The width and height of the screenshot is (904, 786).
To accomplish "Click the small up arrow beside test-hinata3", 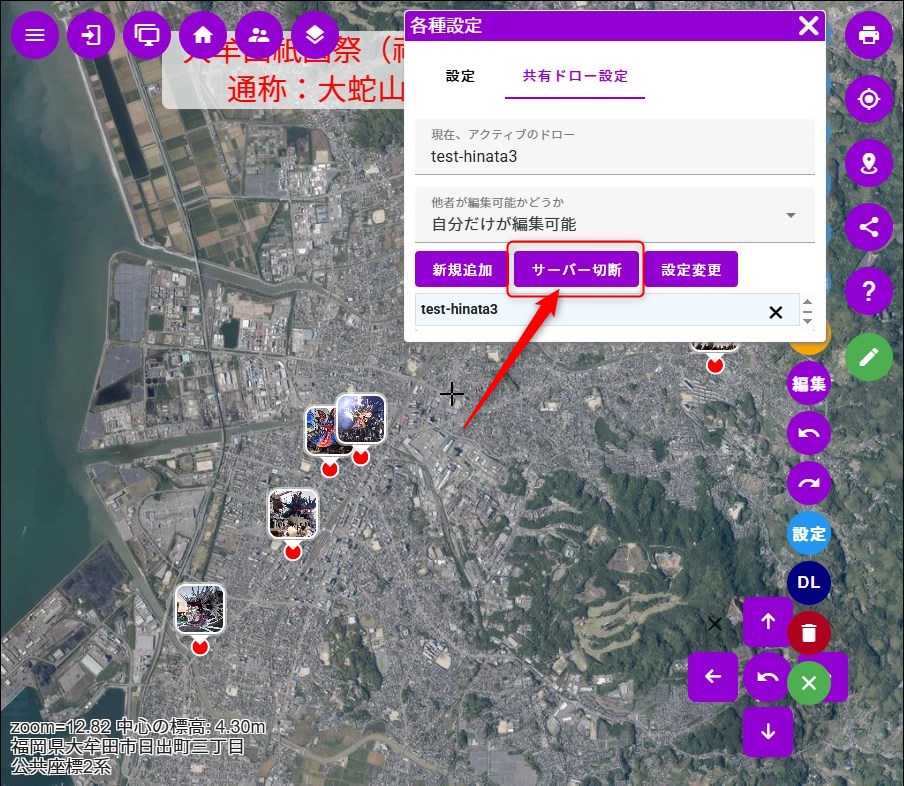I will coord(808,302).
